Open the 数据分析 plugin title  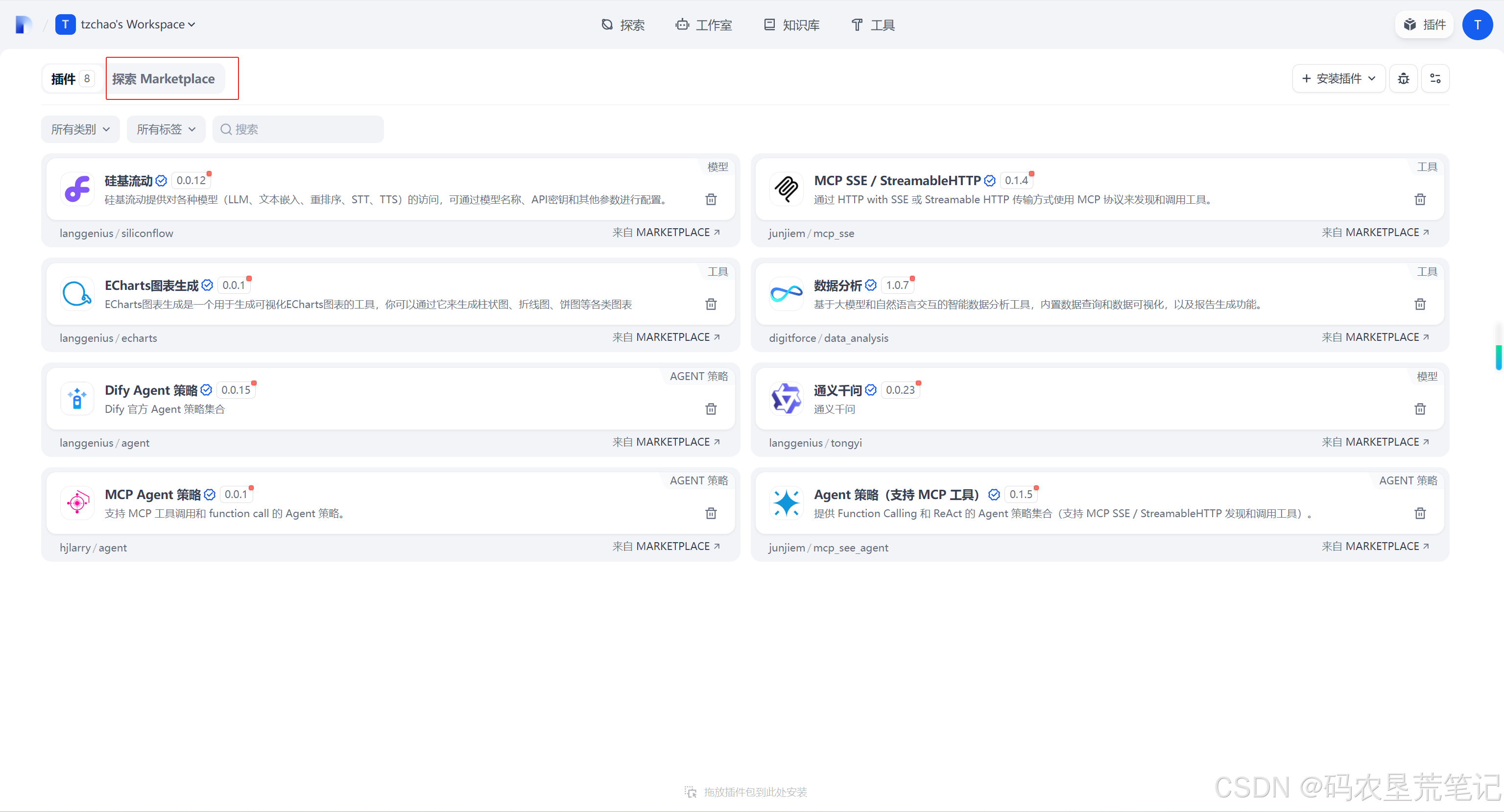pos(838,285)
